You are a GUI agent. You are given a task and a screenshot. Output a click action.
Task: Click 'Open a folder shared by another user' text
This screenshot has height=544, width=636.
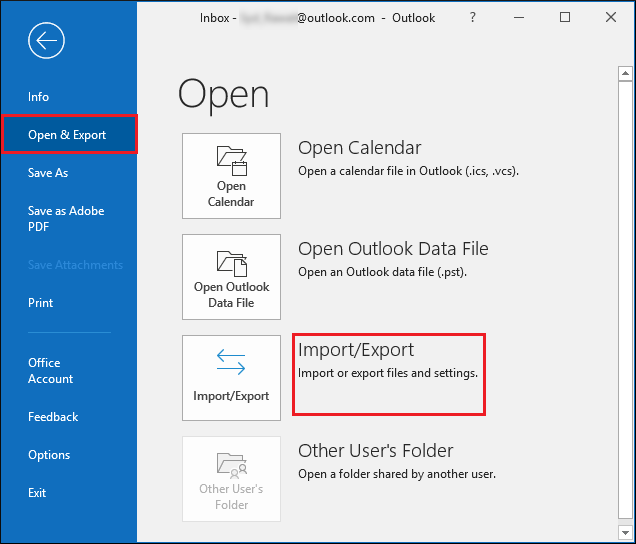(397, 474)
